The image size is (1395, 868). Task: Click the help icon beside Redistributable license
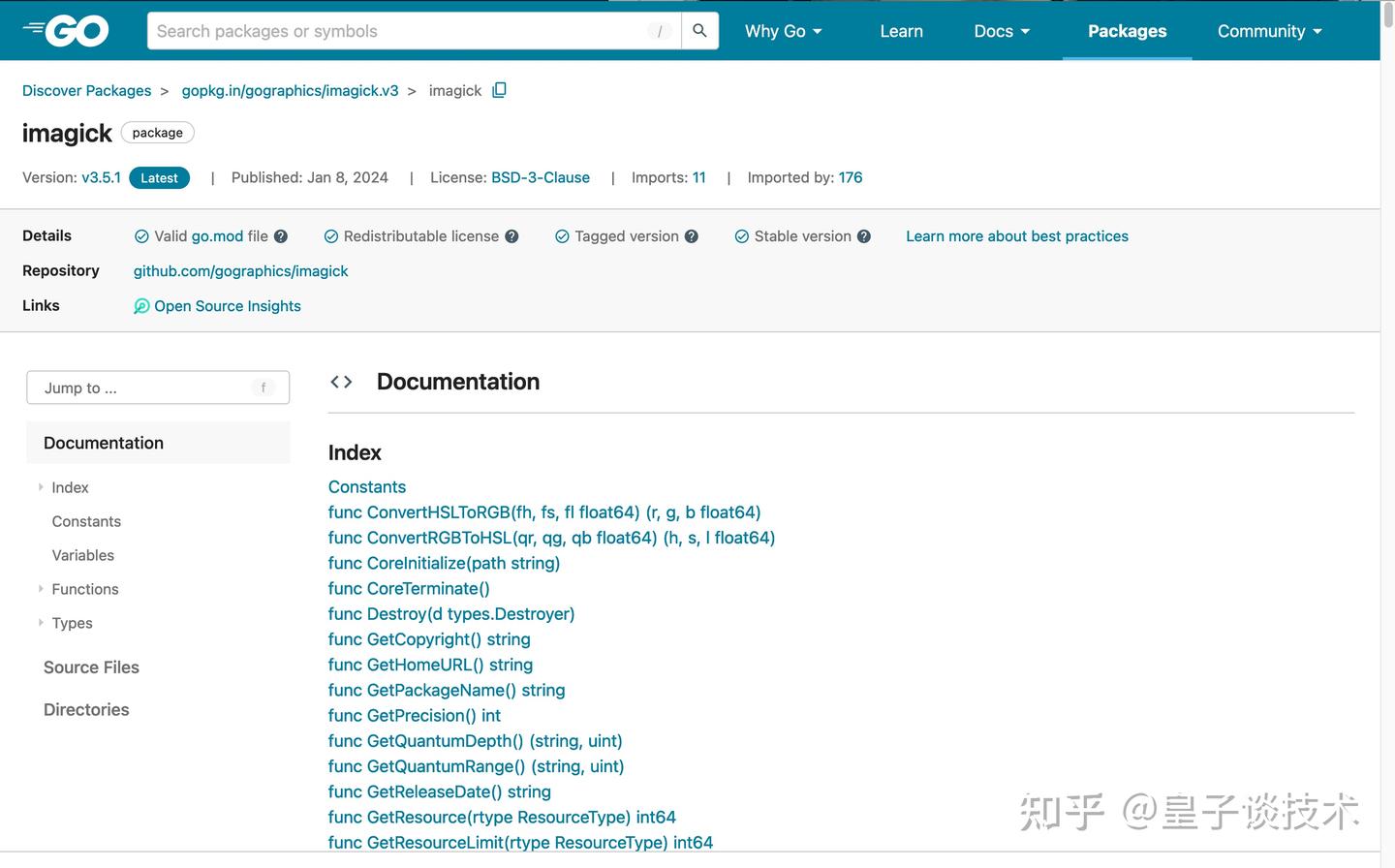tap(512, 235)
